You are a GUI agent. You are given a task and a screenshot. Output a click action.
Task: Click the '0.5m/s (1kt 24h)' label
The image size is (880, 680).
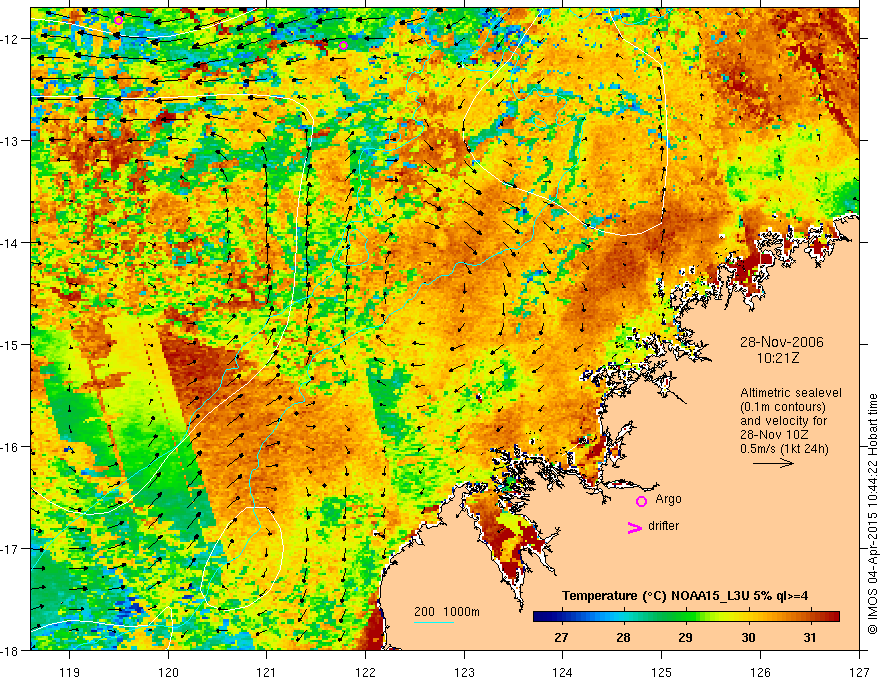[784, 448]
